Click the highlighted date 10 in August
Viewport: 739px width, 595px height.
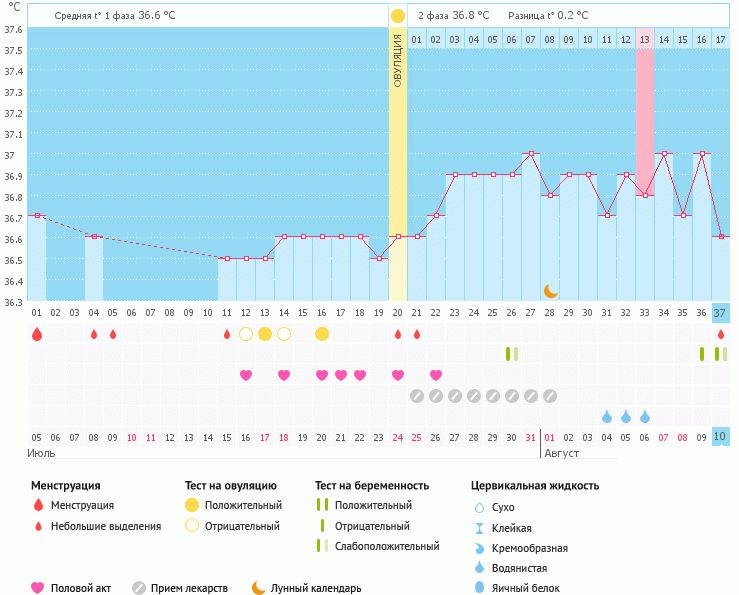point(720,437)
